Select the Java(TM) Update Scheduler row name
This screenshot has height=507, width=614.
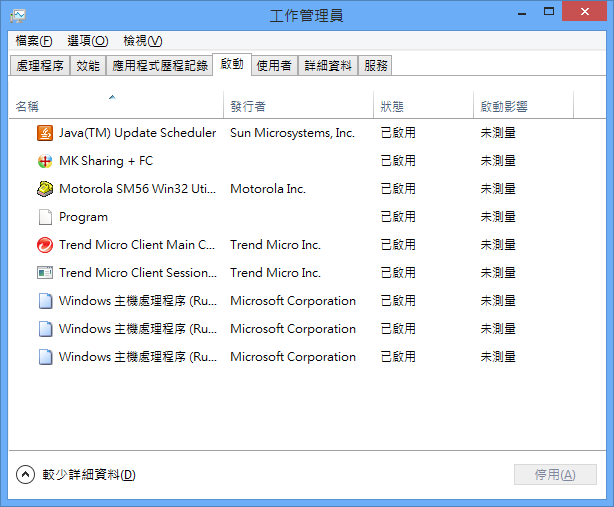[x=137, y=133]
